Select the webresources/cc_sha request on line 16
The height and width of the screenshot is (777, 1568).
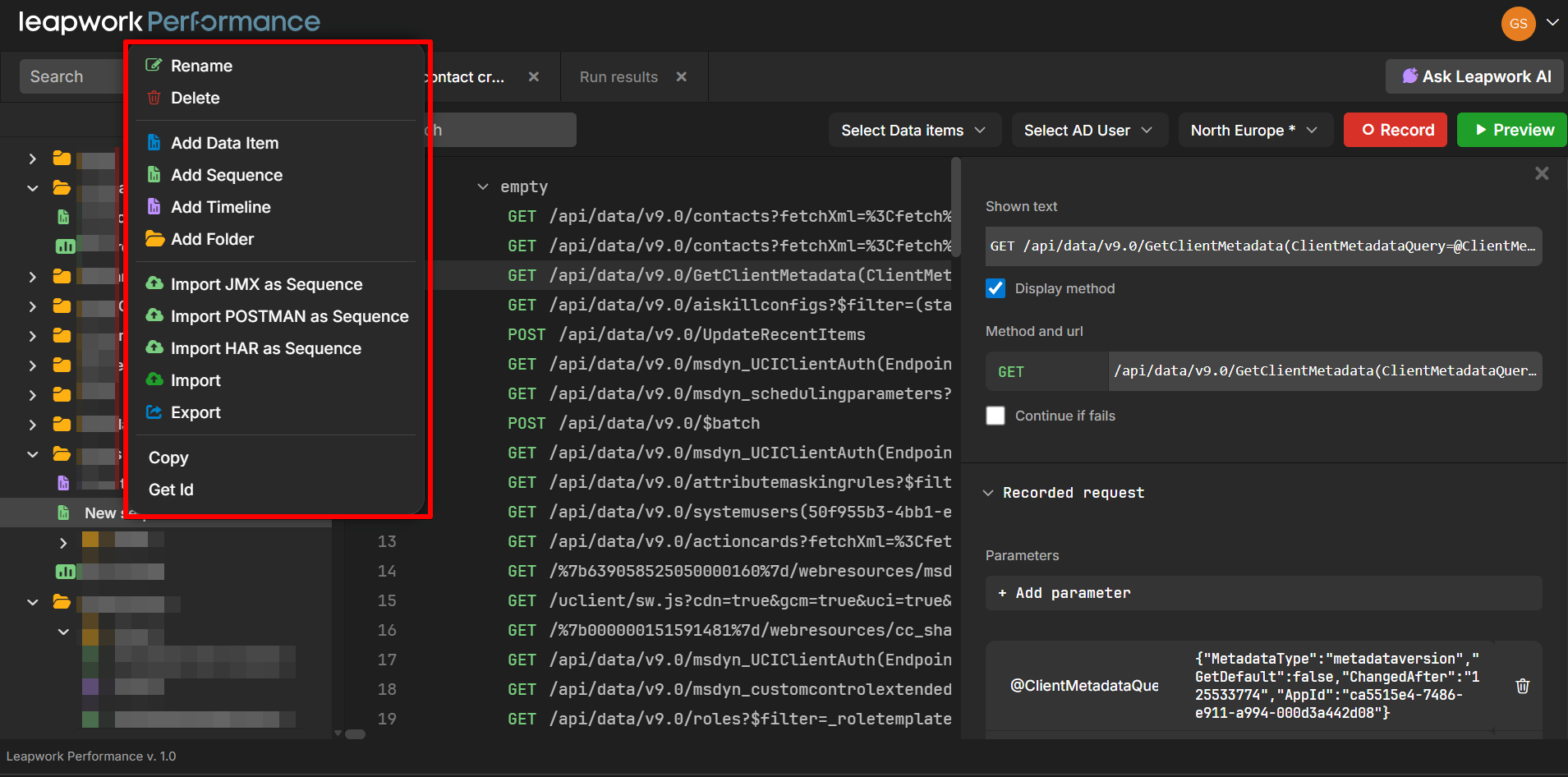point(729,630)
